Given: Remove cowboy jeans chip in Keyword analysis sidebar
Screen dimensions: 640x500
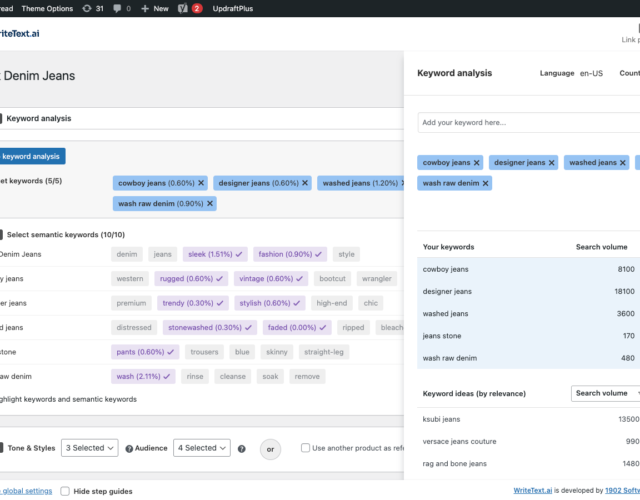Looking at the screenshot, I should [x=476, y=162].
